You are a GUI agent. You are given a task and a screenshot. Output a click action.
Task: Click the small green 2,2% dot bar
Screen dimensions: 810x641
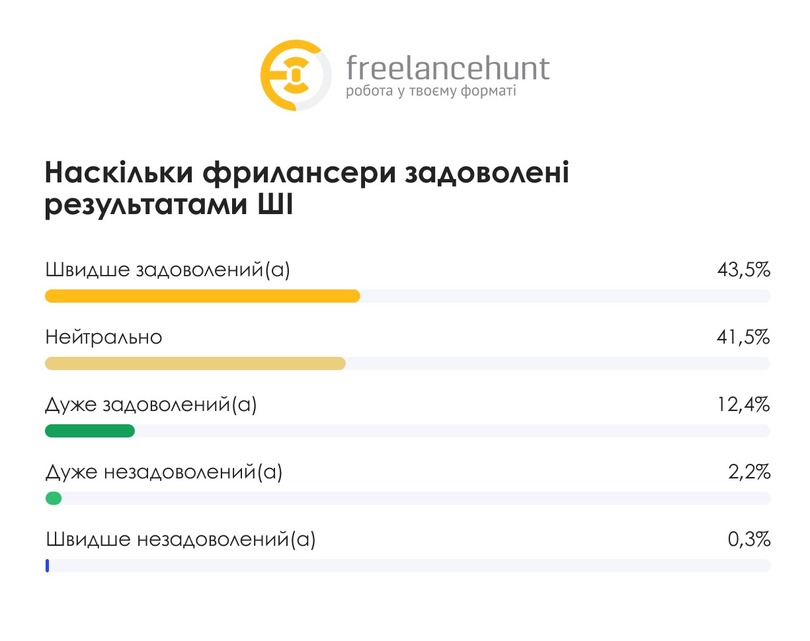pos(53,498)
